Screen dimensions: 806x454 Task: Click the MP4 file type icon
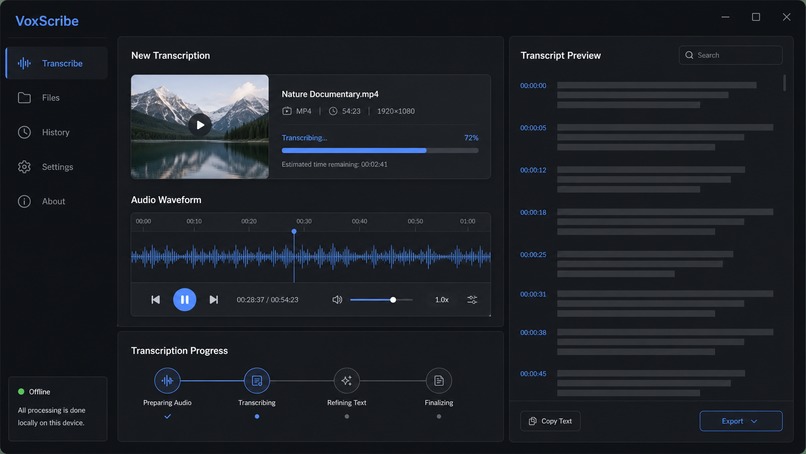pyautogui.click(x=287, y=111)
